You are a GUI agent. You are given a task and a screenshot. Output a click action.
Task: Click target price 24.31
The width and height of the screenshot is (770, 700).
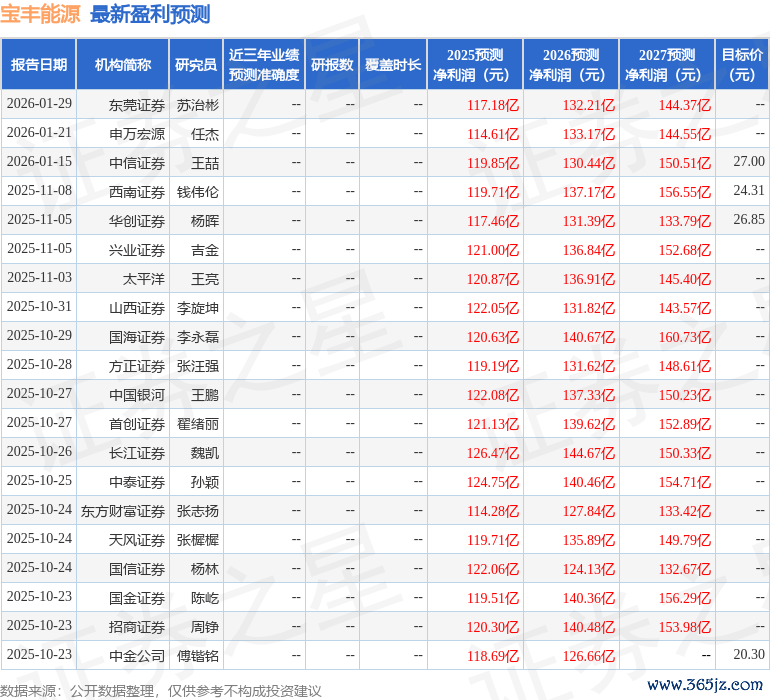point(749,190)
